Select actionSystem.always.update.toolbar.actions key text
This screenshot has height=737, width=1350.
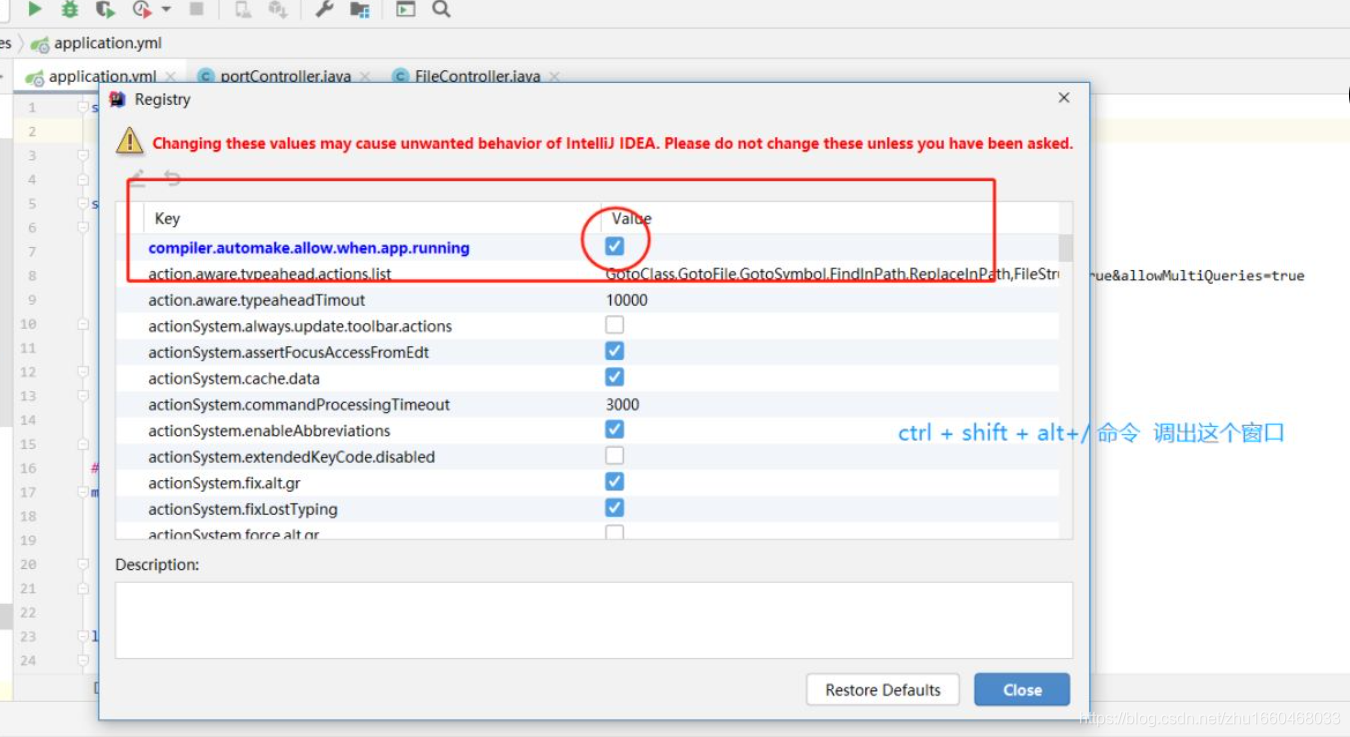[300, 326]
